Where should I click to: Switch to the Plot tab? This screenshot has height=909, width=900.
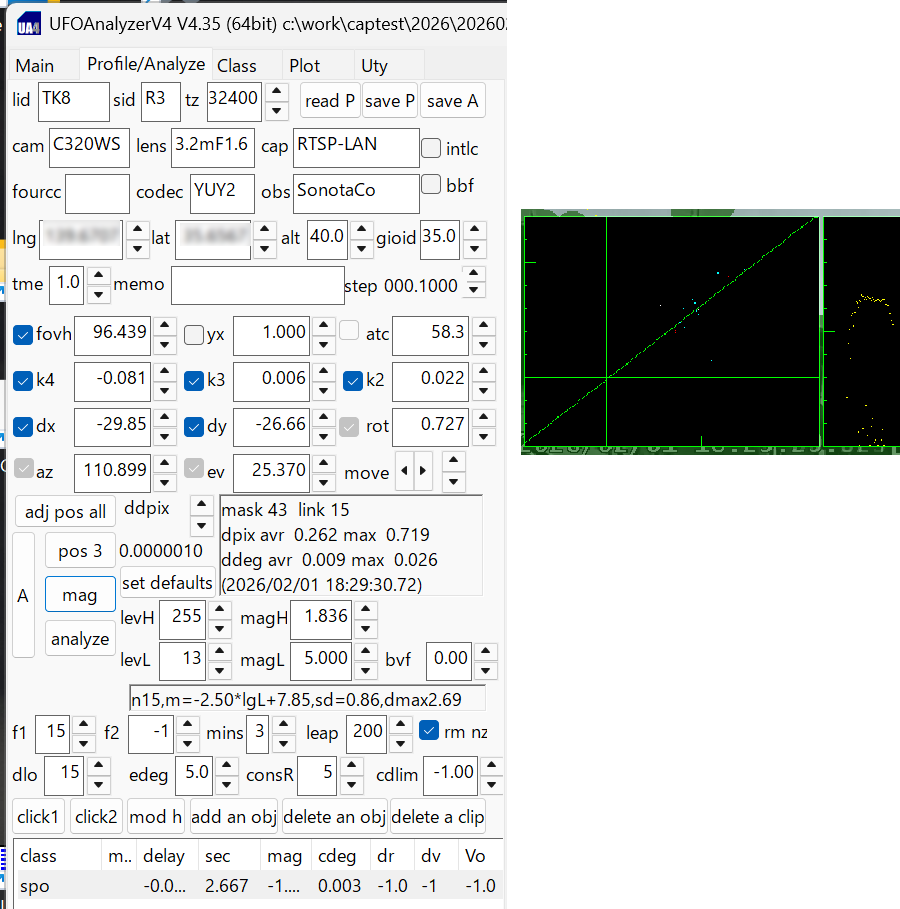pyautogui.click(x=305, y=66)
